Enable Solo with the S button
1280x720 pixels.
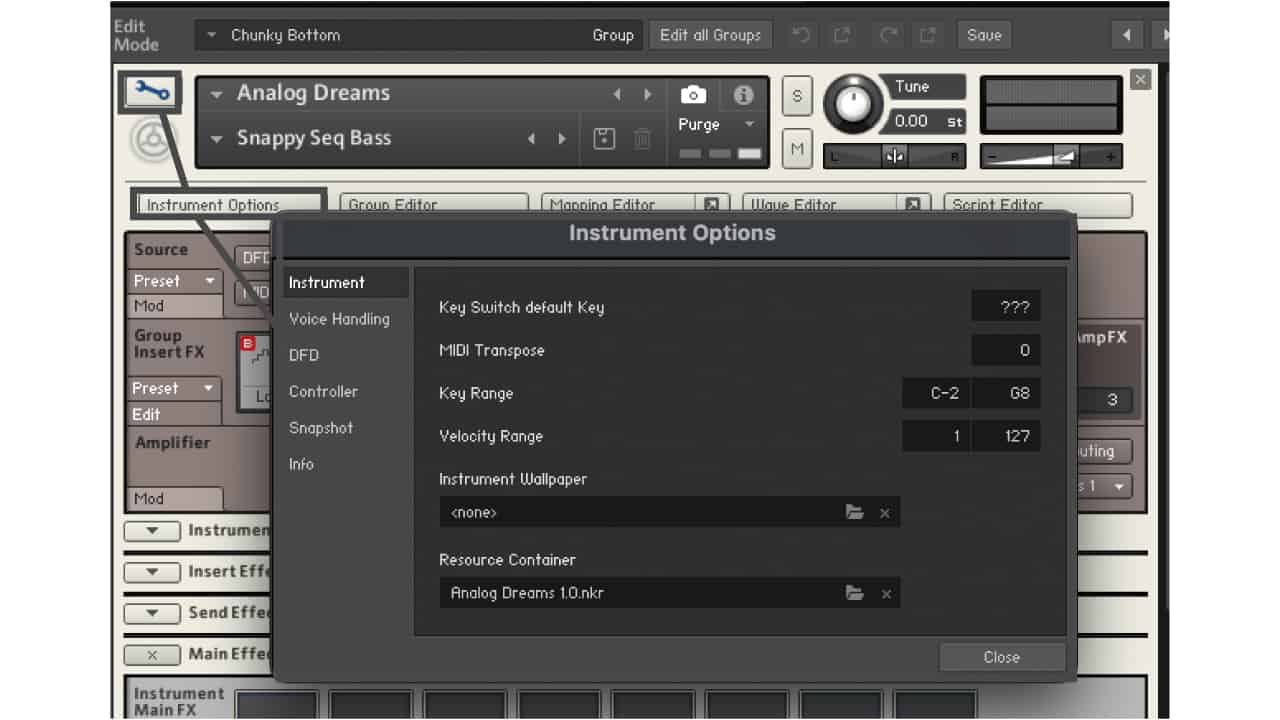tap(796, 96)
